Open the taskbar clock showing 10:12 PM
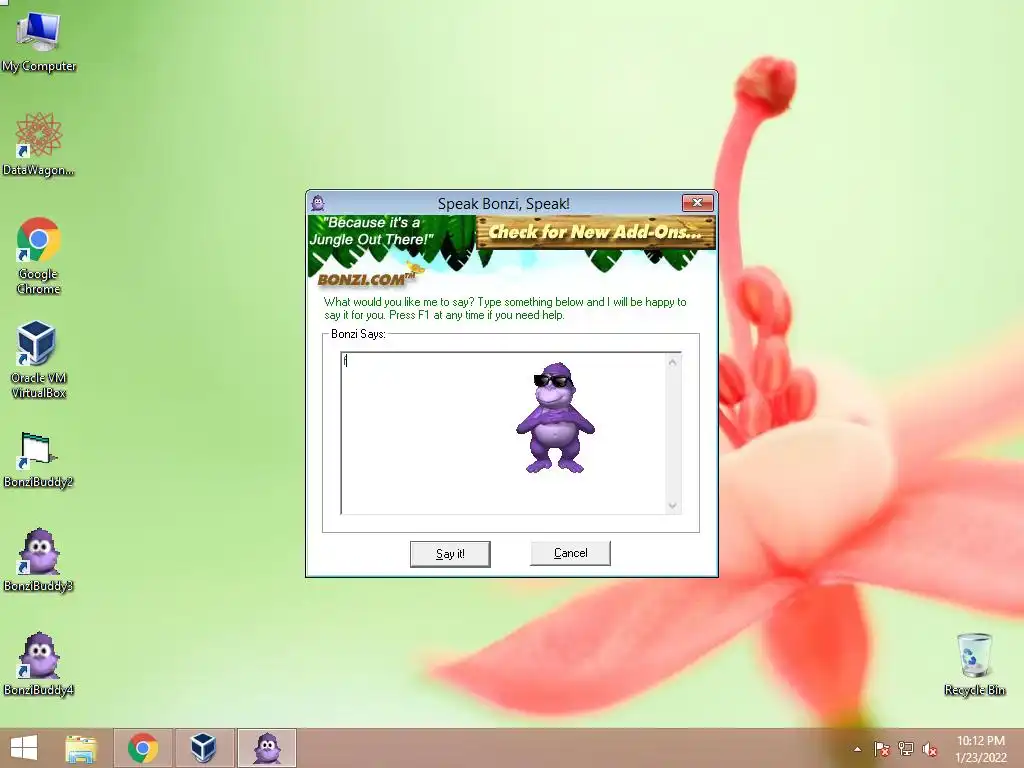Viewport: 1024px width, 768px height. coord(980,749)
